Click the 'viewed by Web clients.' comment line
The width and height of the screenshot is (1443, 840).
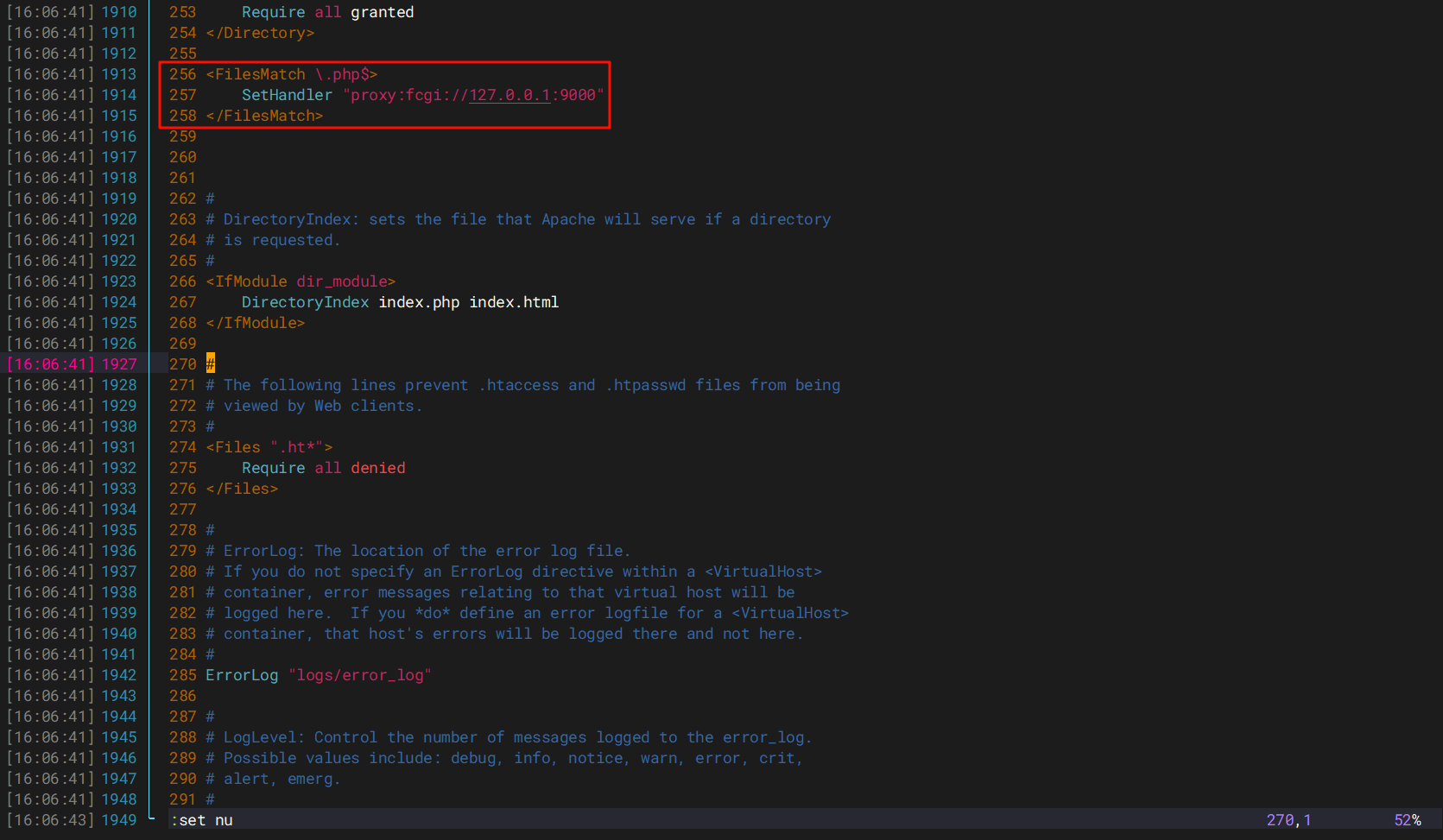(314, 406)
